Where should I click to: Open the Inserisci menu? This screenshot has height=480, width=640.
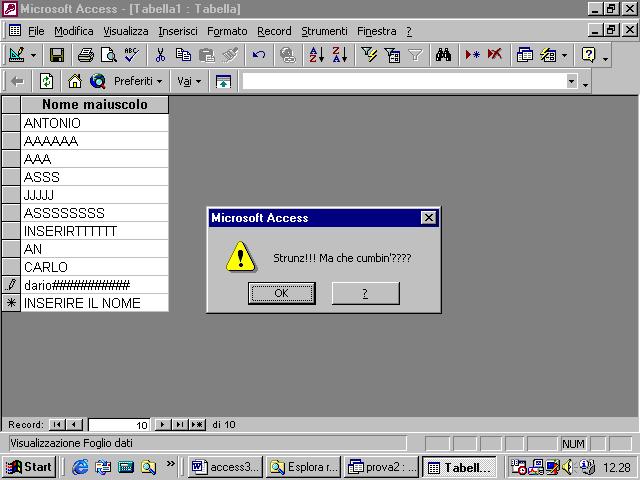coord(178,31)
